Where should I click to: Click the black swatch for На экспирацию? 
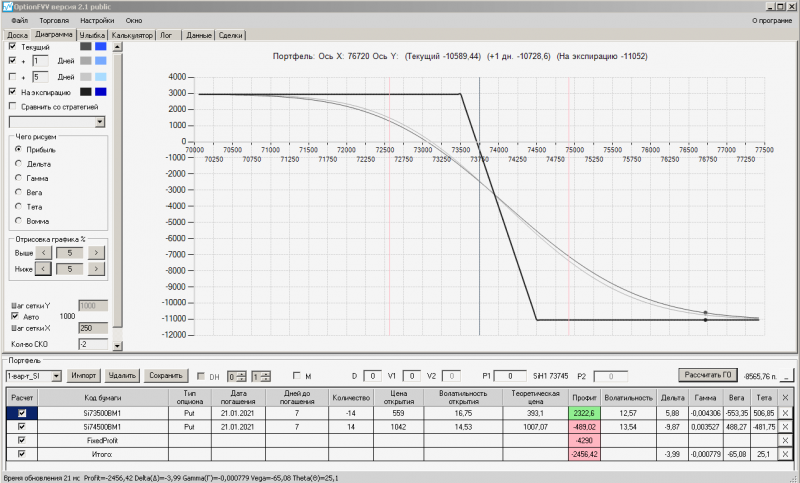point(86,92)
